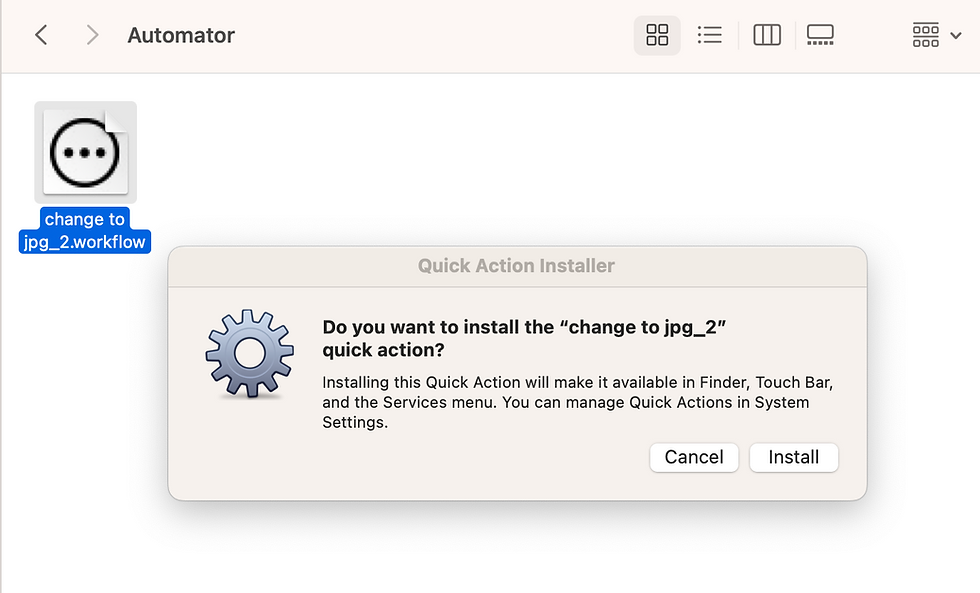Switch Finder to column view
The height and width of the screenshot is (593, 980).
pos(767,35)
